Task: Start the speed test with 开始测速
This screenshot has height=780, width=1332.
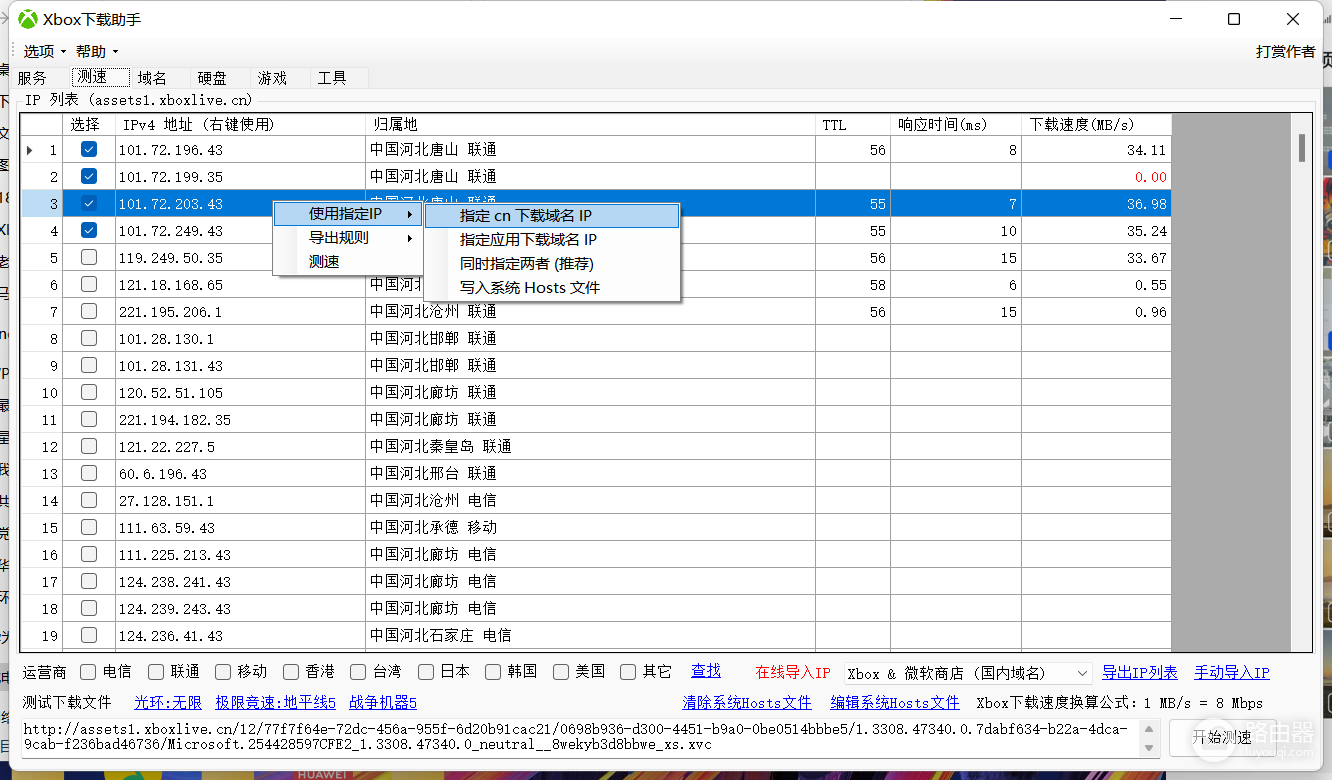Action: click(x=1222, y=737)
